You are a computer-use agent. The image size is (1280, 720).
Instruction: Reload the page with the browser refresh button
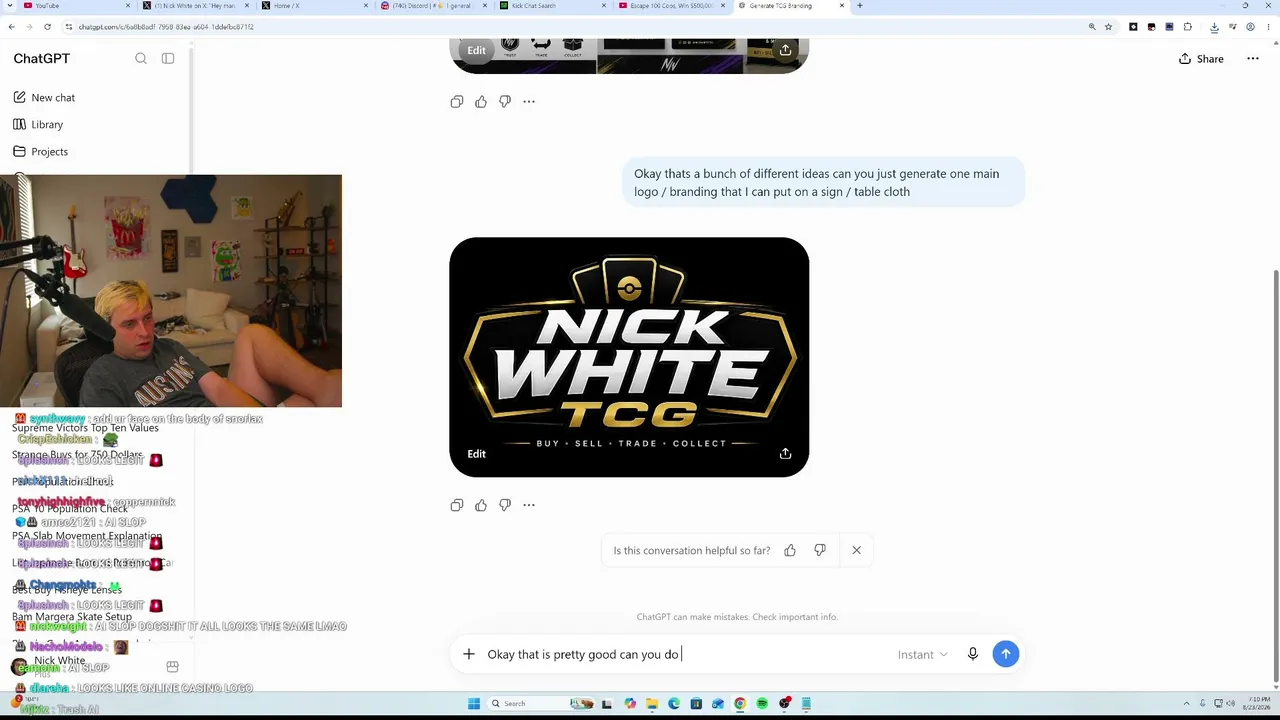coord(47,27)
